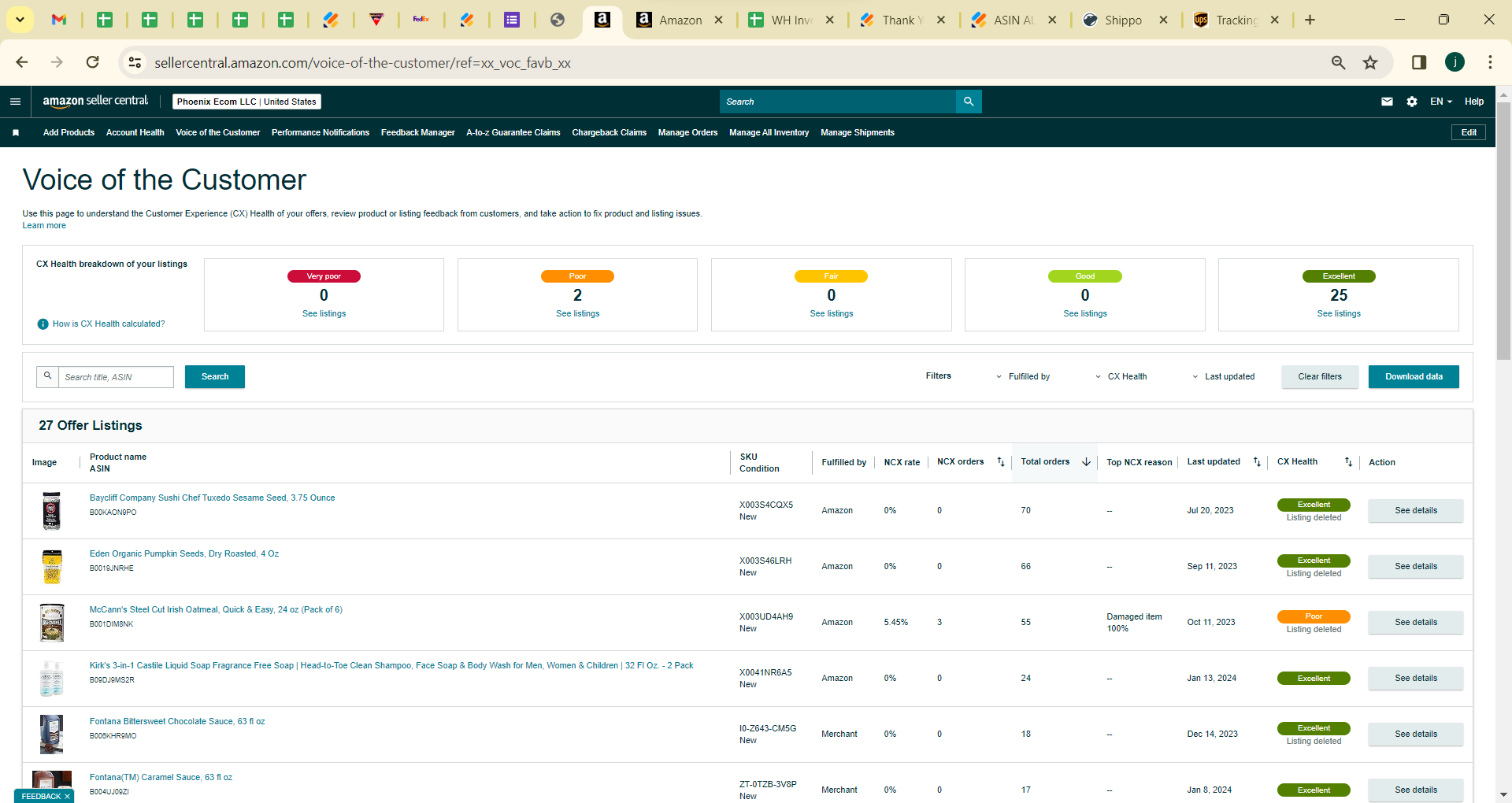Open Manage All Inventory menu item
This screenshot has height=803, width=1512.
(769, 132)
